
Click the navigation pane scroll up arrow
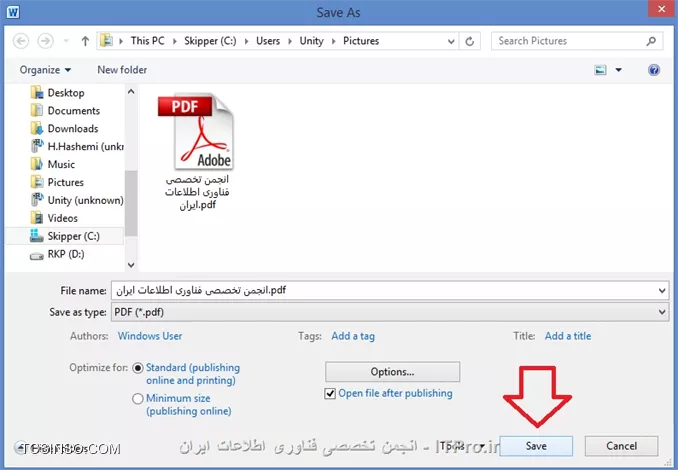coord(131,92)
